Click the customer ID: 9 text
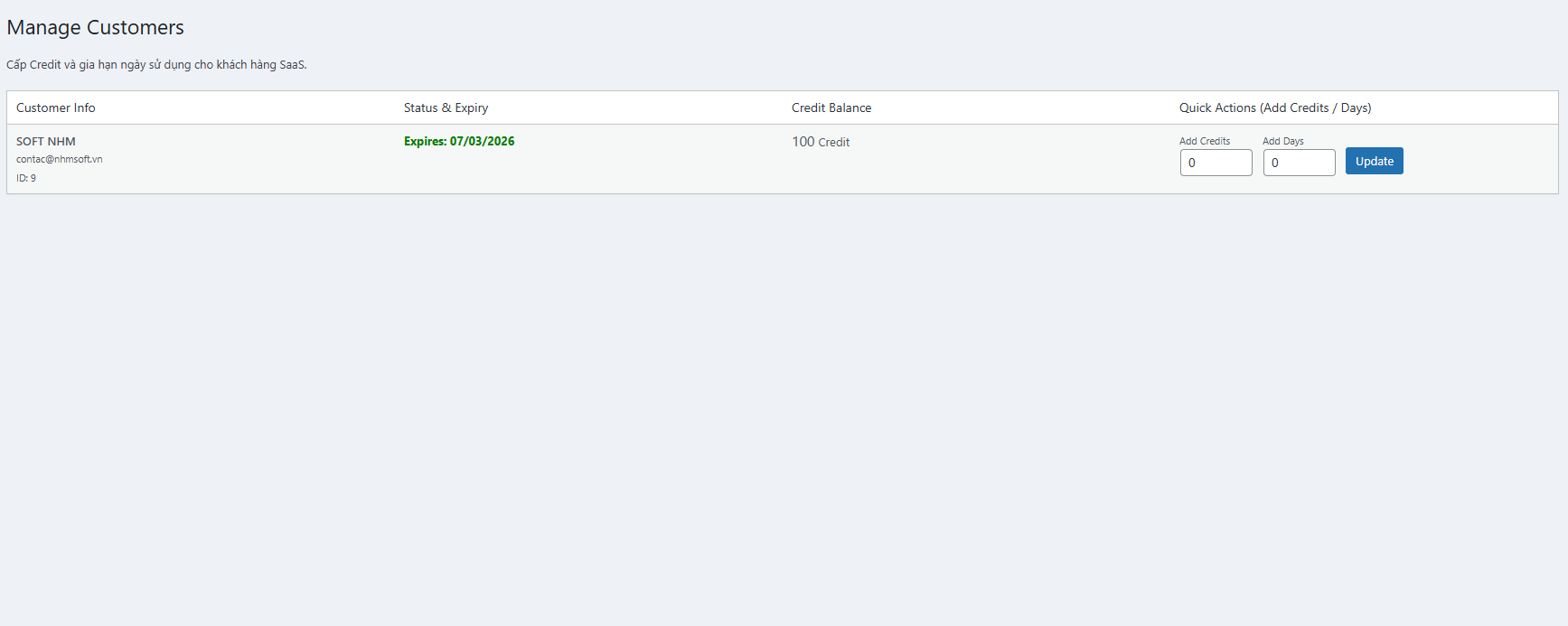 [x=26, y=178]
